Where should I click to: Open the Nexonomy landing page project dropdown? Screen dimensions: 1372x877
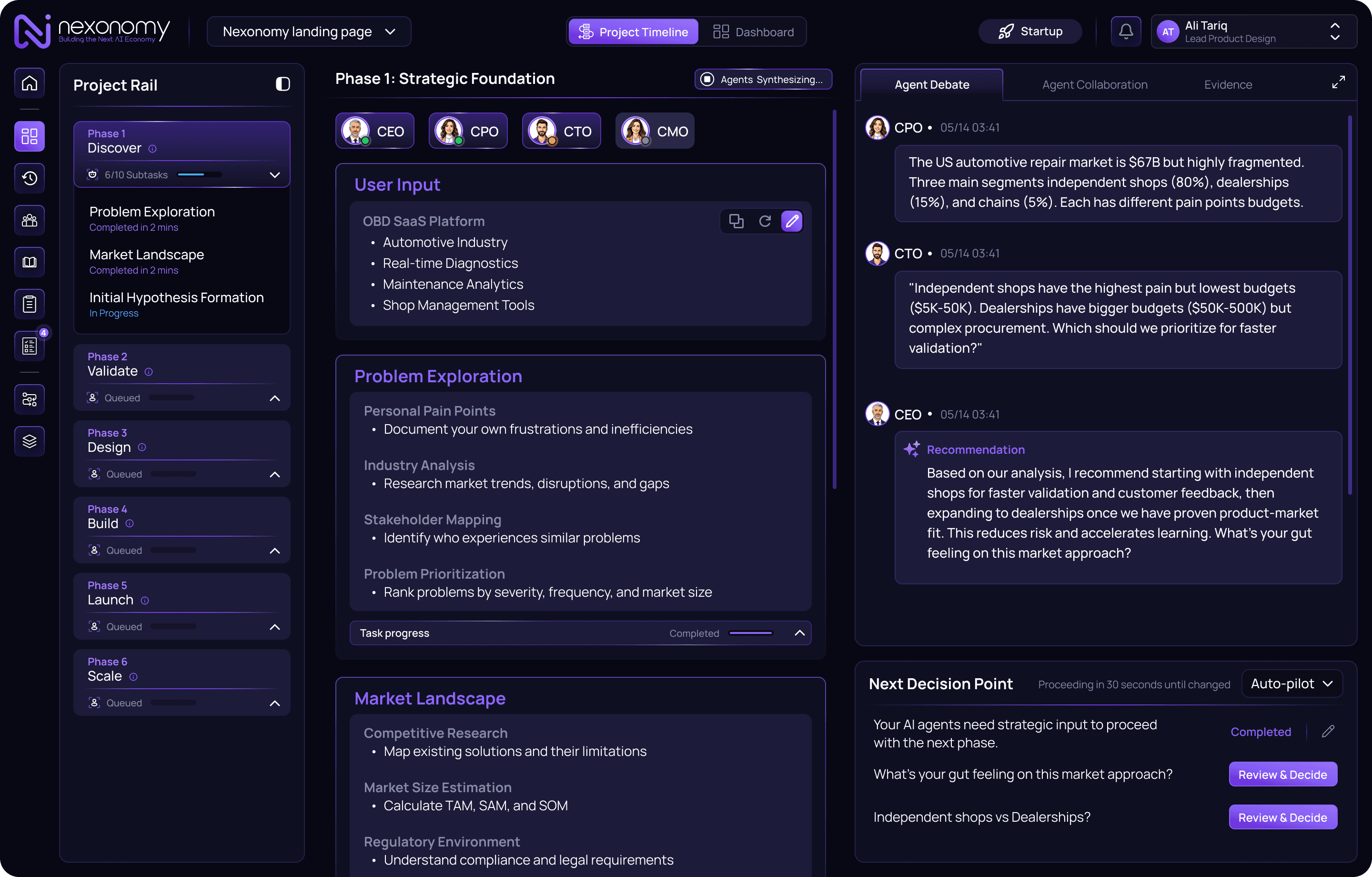[309, 32]
